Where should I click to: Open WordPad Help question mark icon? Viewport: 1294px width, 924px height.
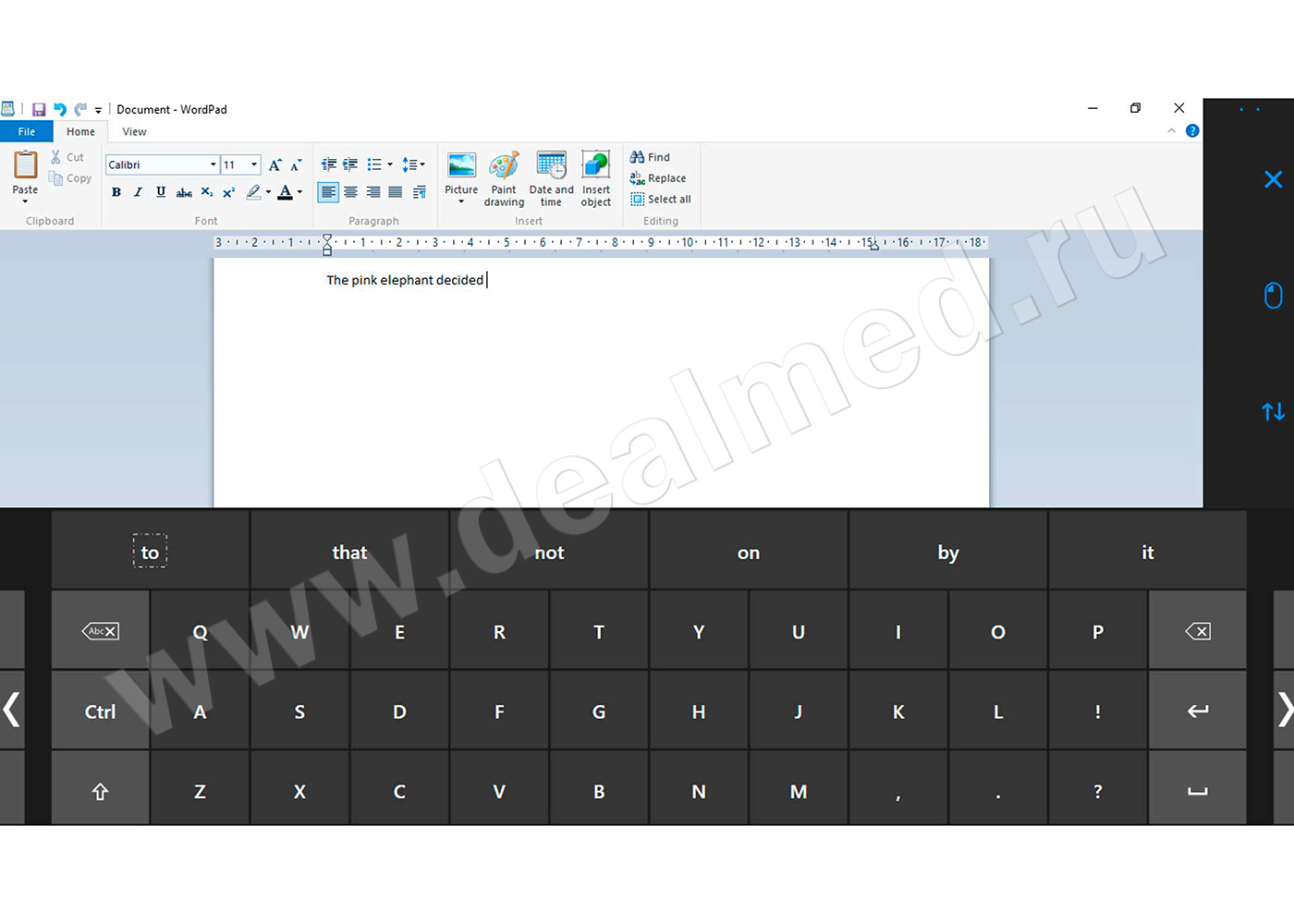tap(1192, 131)
